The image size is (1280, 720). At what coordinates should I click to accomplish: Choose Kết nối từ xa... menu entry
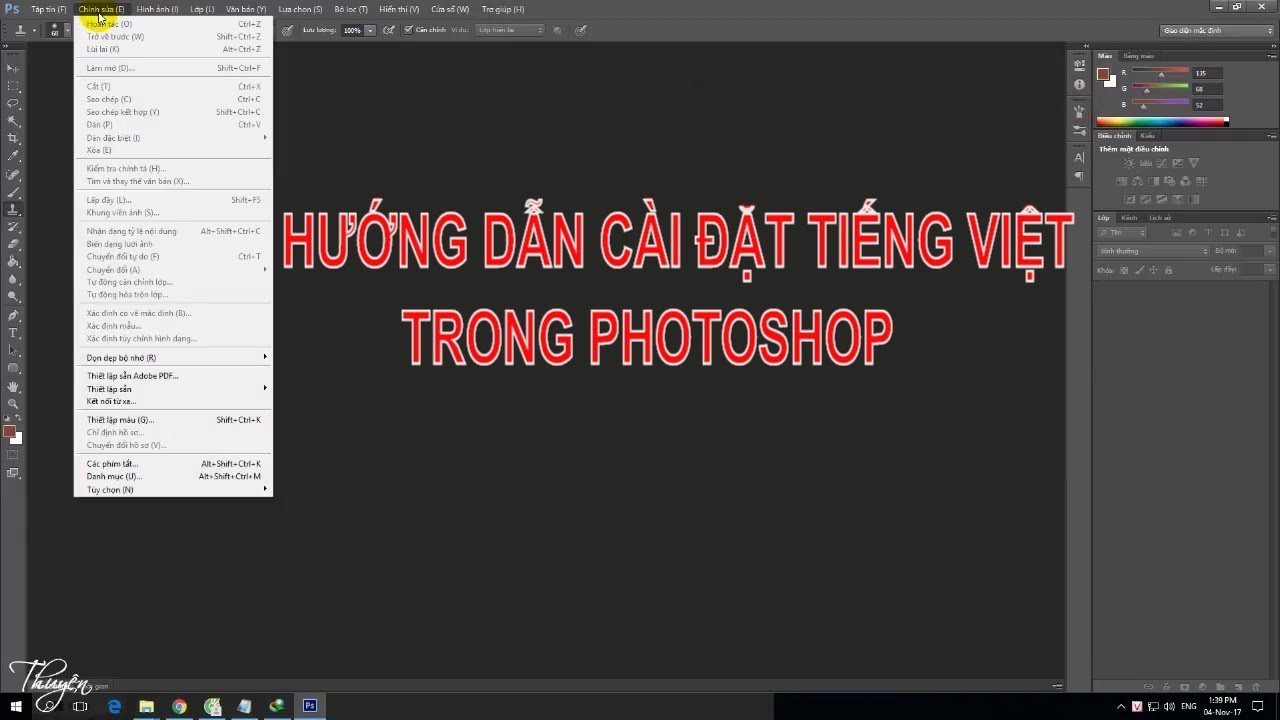point(173,401)
